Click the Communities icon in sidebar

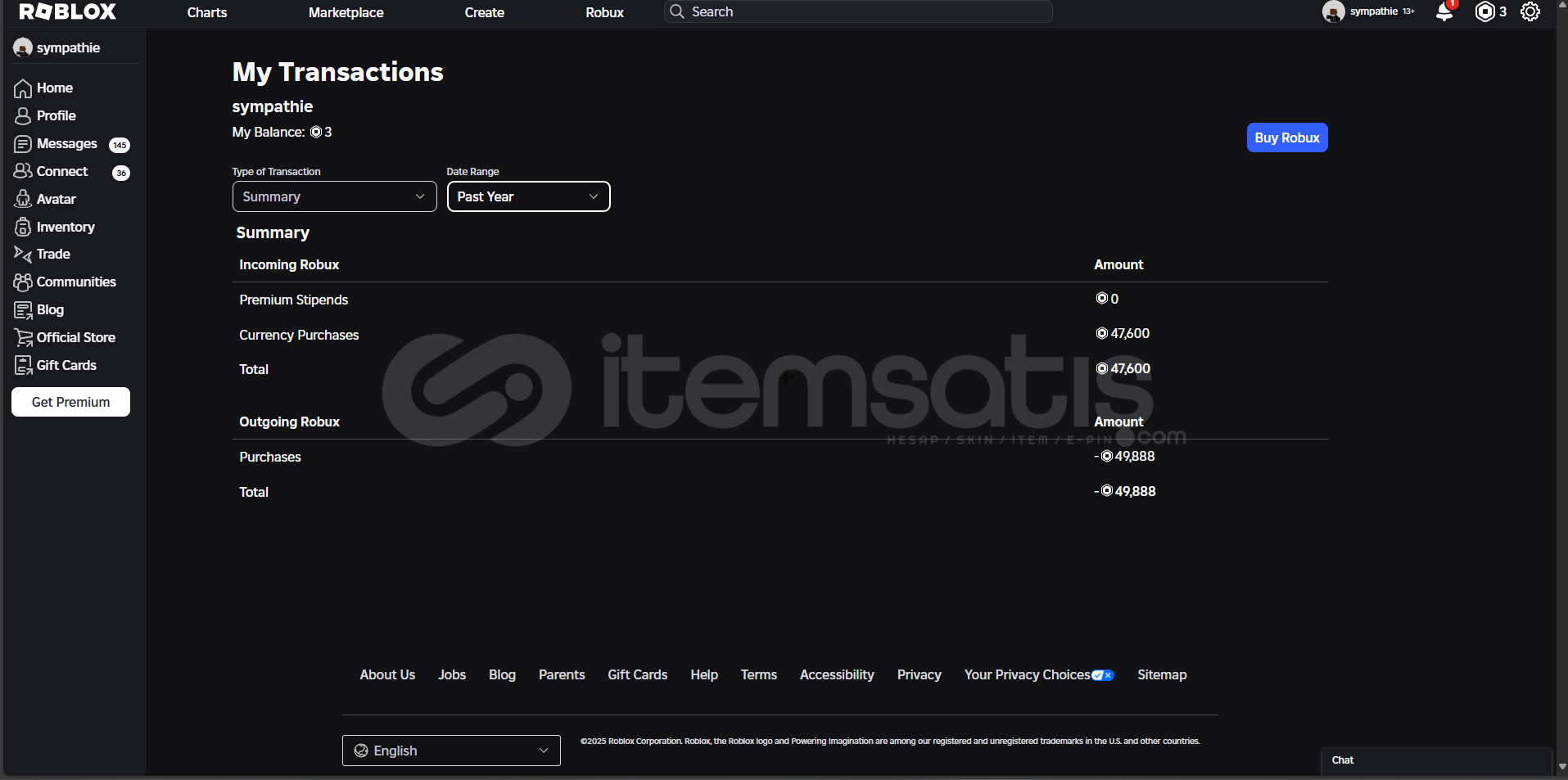coord(23,282)
